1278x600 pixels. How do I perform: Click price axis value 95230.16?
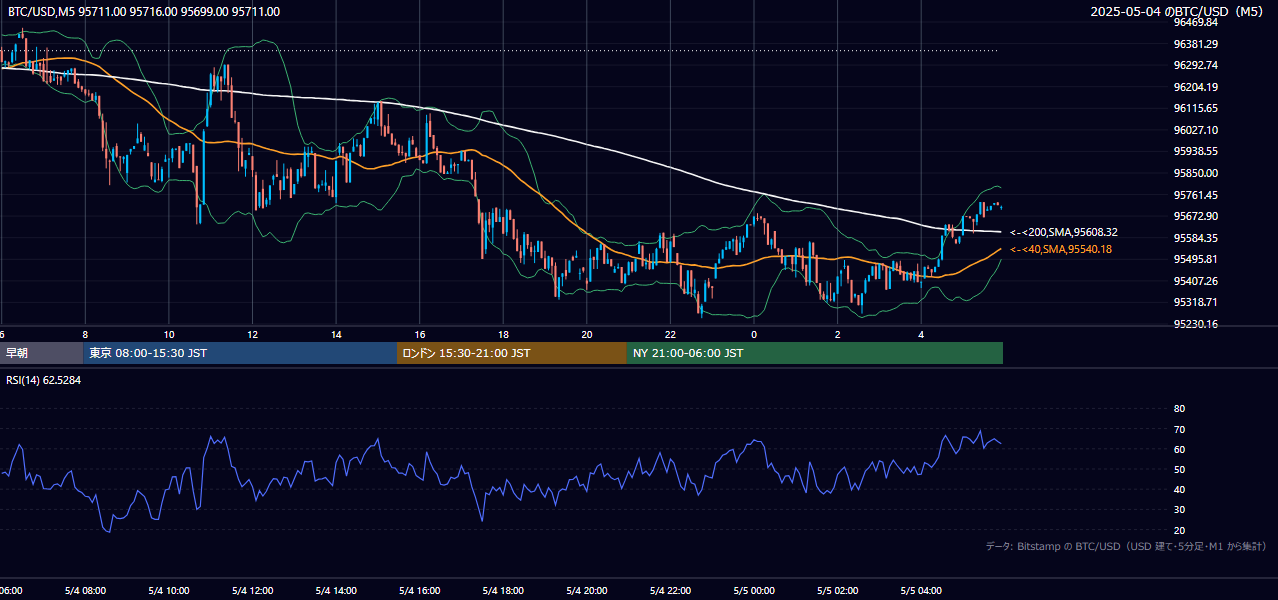(x=1196, y=324)
